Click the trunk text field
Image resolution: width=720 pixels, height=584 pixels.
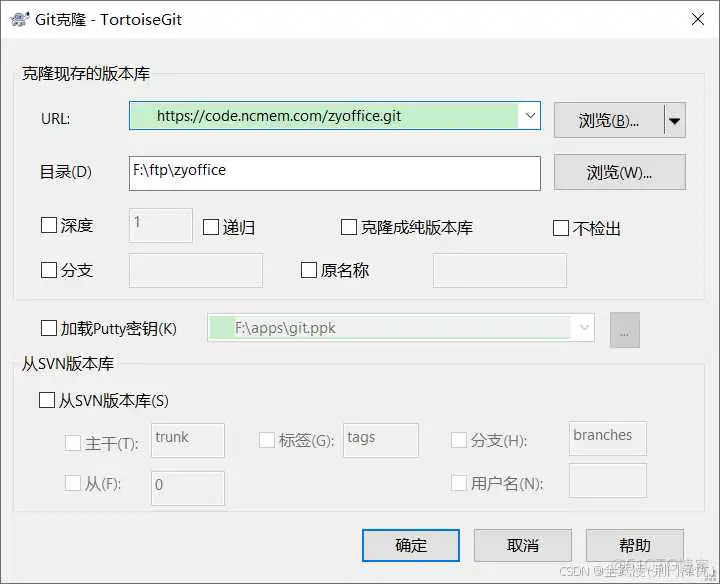(188, 440)
